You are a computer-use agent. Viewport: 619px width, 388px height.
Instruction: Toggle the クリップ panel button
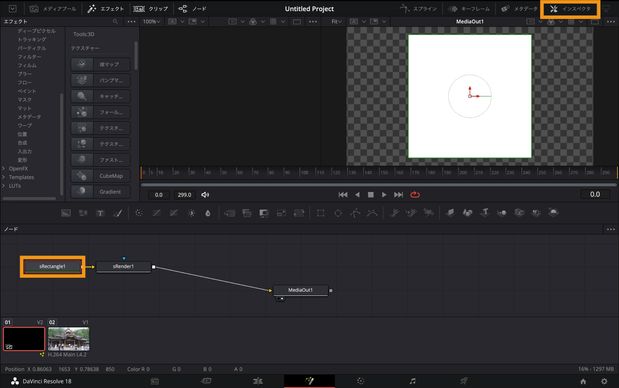click(150, 9)
